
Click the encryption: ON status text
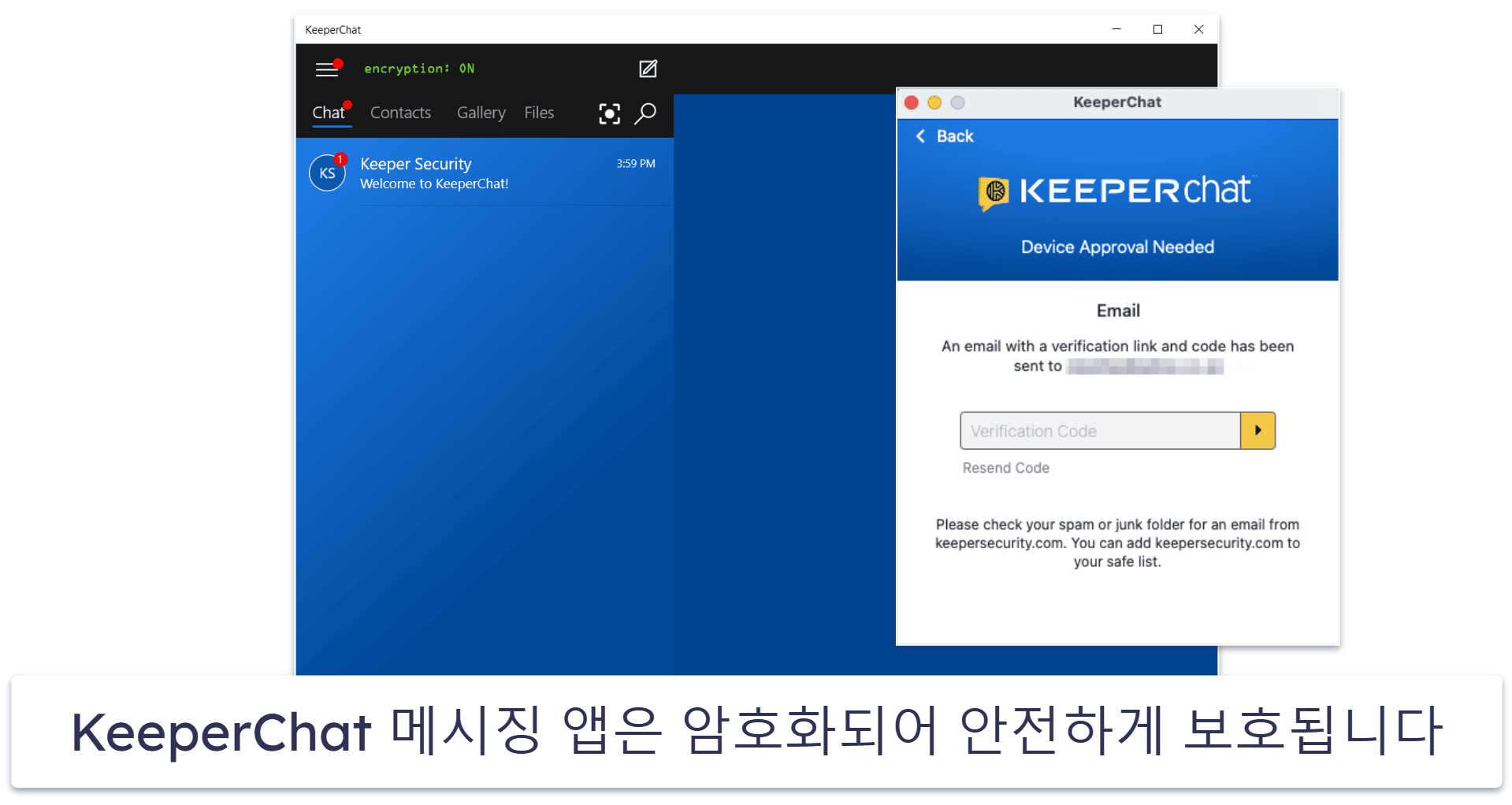tap(419, 69)
